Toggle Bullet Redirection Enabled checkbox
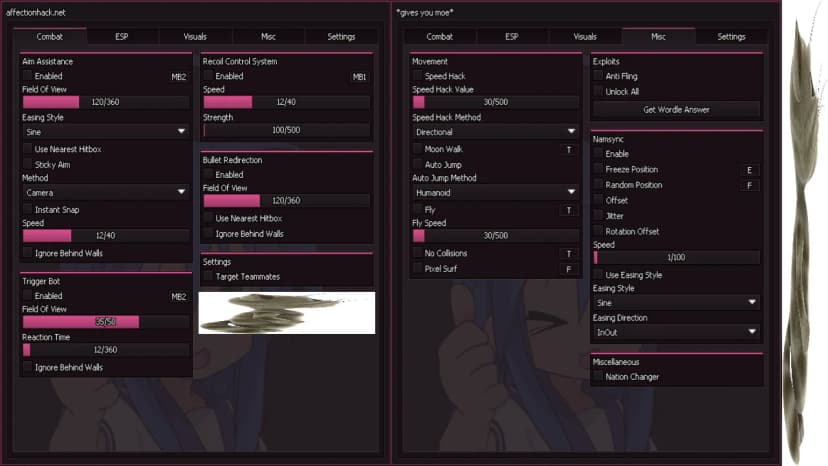 [x=208, y=174]
